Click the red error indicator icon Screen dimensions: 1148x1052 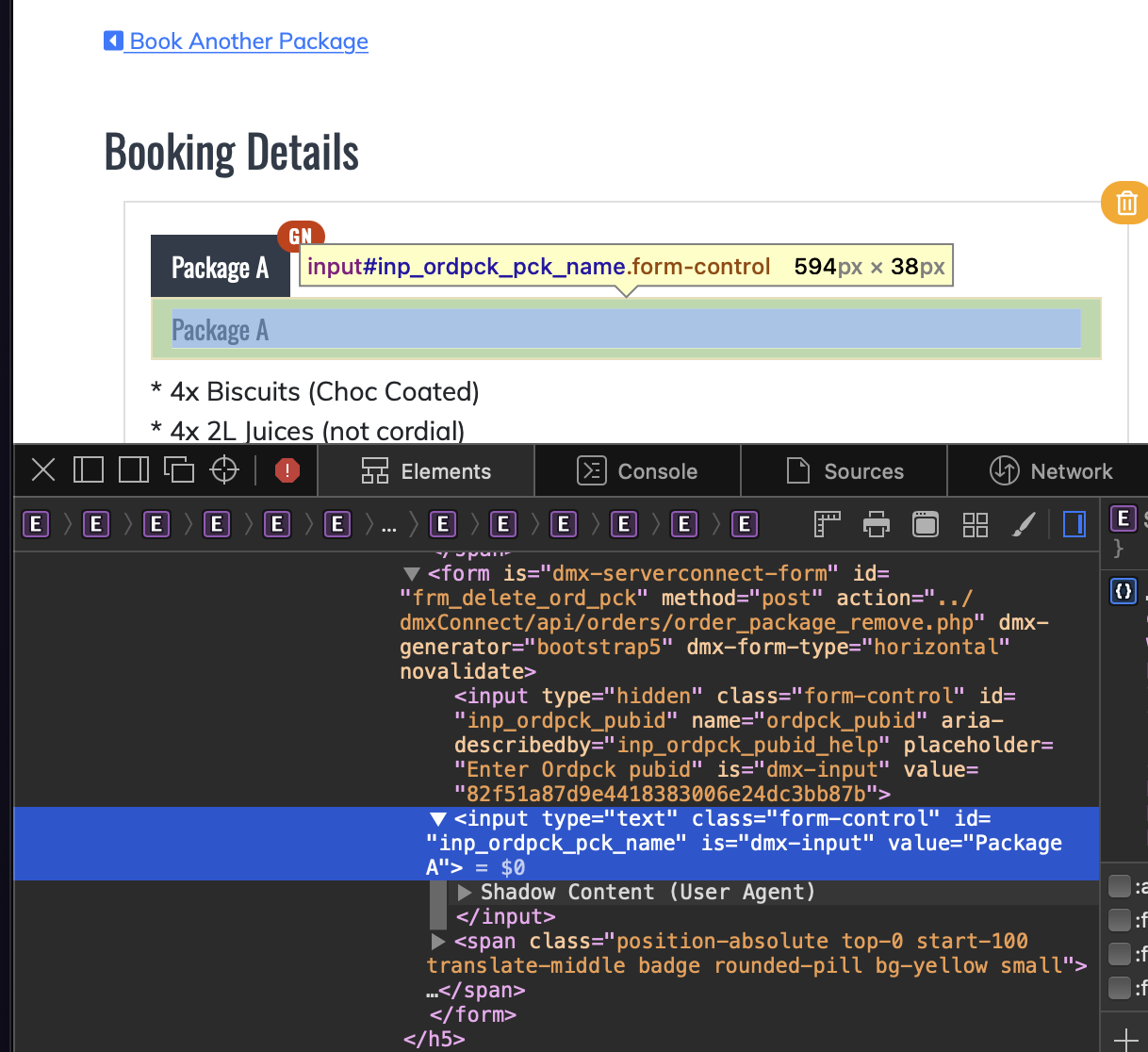point(287,469)
